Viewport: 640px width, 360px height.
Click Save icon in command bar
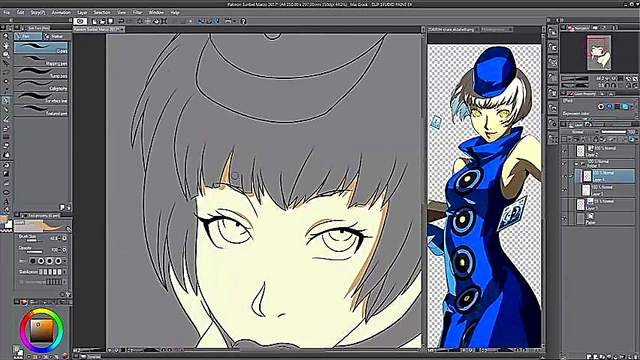point(110,21)
